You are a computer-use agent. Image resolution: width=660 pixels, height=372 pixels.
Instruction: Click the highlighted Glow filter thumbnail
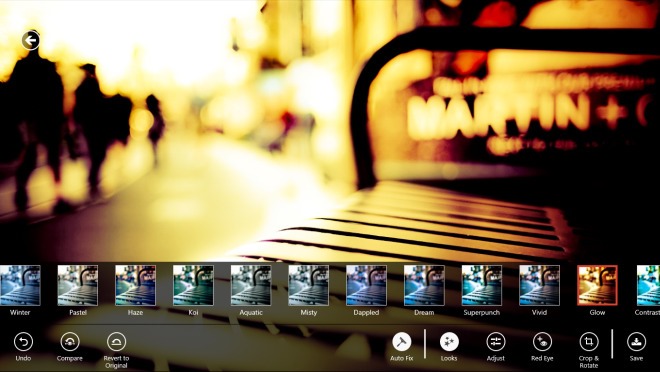pyautogui.click(x=597, y=285)
